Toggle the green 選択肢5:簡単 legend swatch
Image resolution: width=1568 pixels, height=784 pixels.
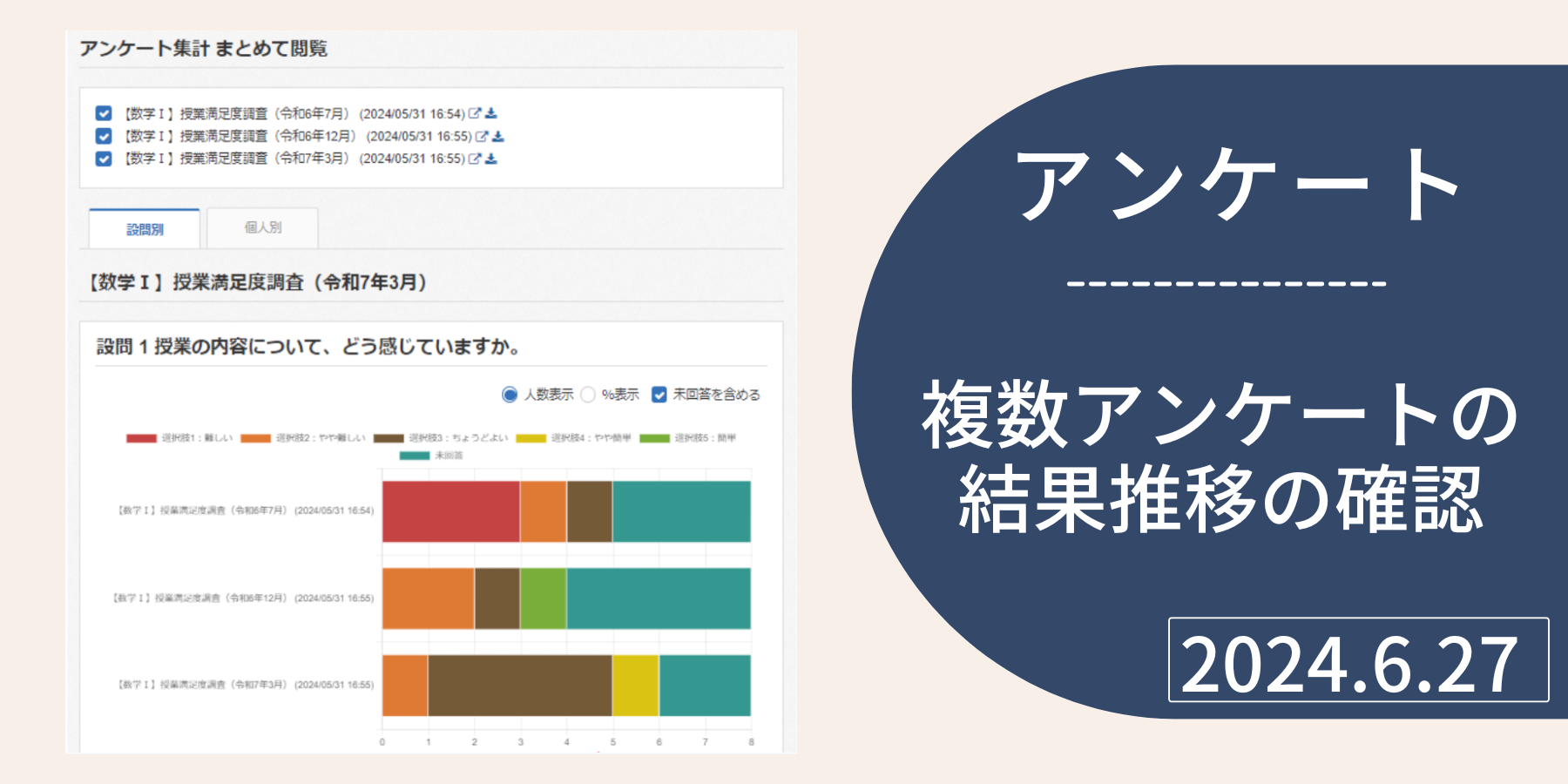tap(655, 438)
